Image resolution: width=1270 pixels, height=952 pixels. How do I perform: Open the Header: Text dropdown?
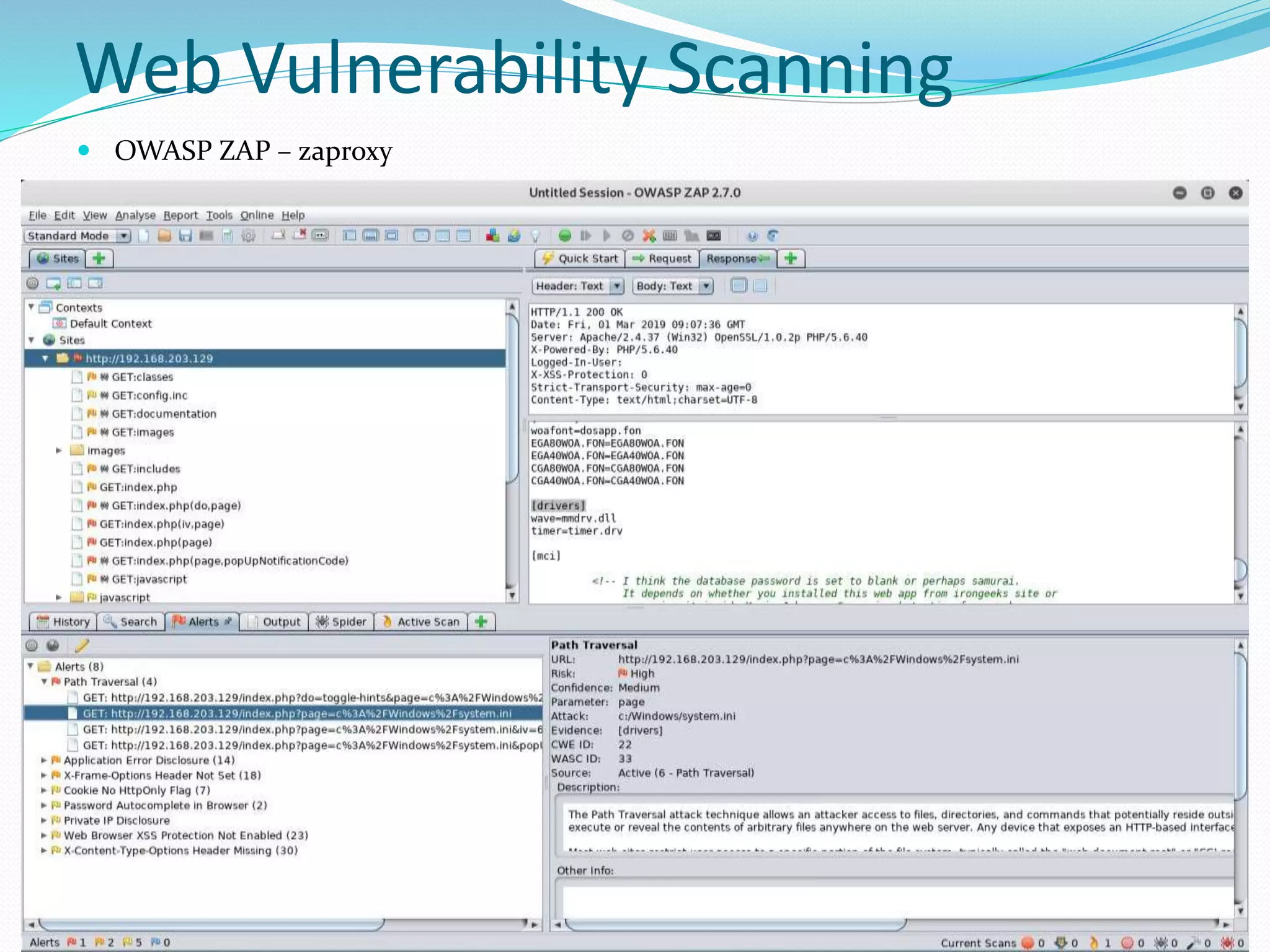pos(616,286)
